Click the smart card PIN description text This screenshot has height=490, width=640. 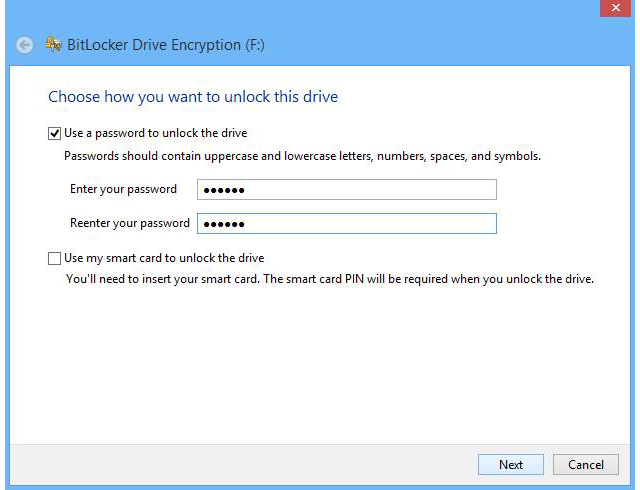(330, 279)
